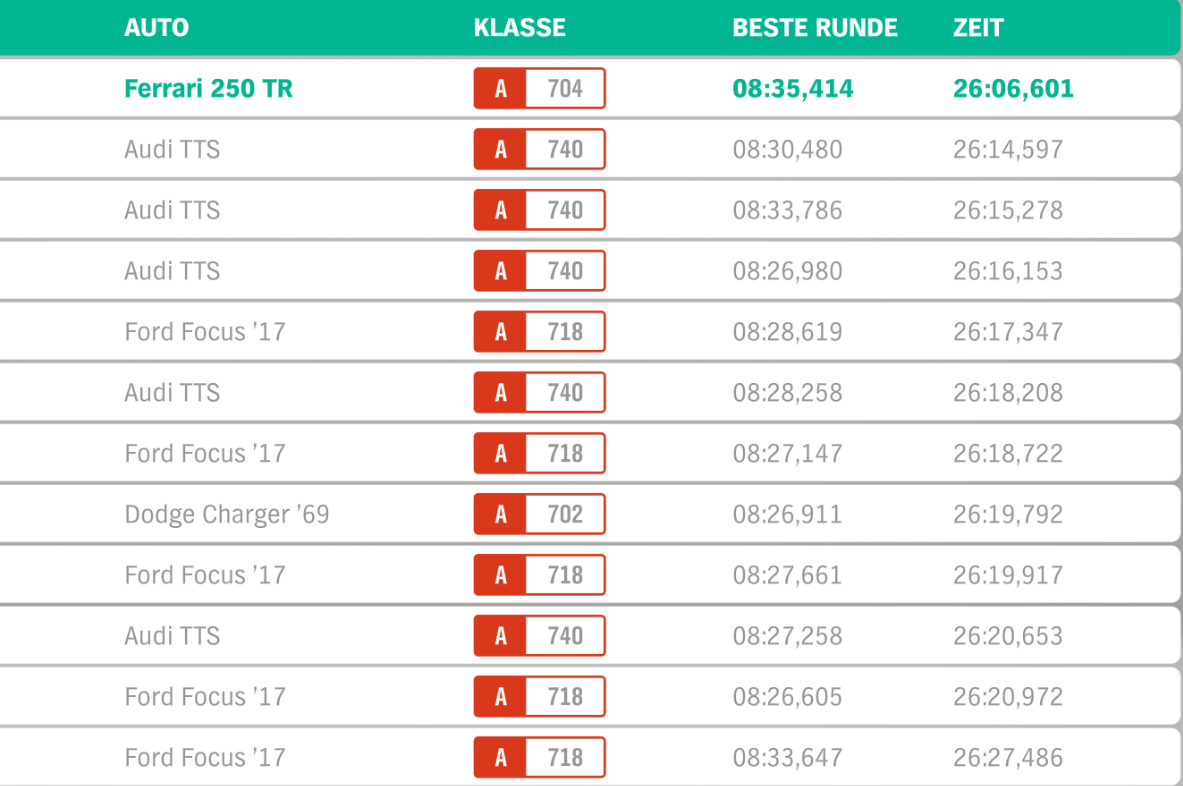Click the AUTO column header
Viewport: 1183px width, 786px height.
(156, 28)
